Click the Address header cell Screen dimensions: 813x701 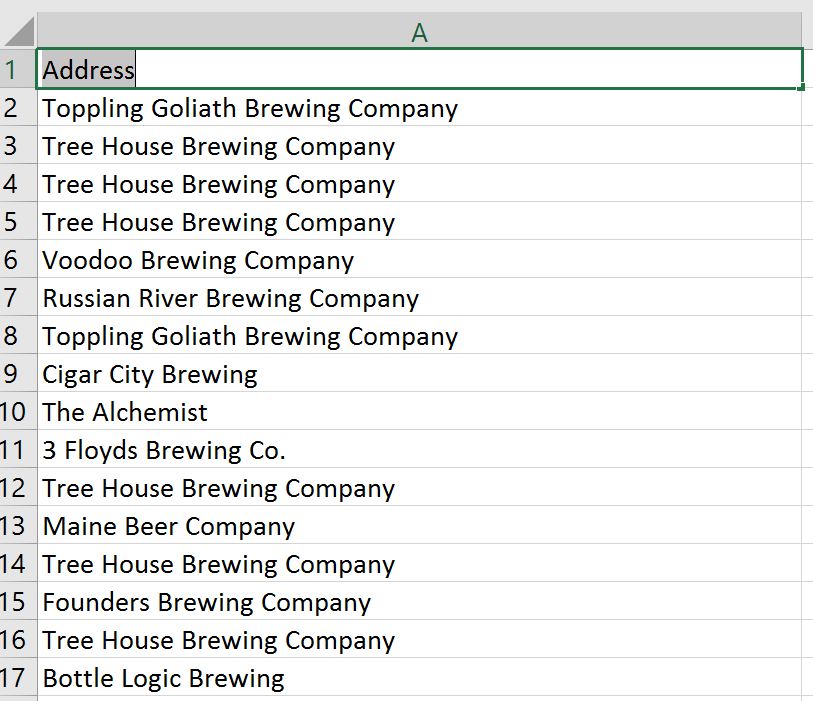419,70
